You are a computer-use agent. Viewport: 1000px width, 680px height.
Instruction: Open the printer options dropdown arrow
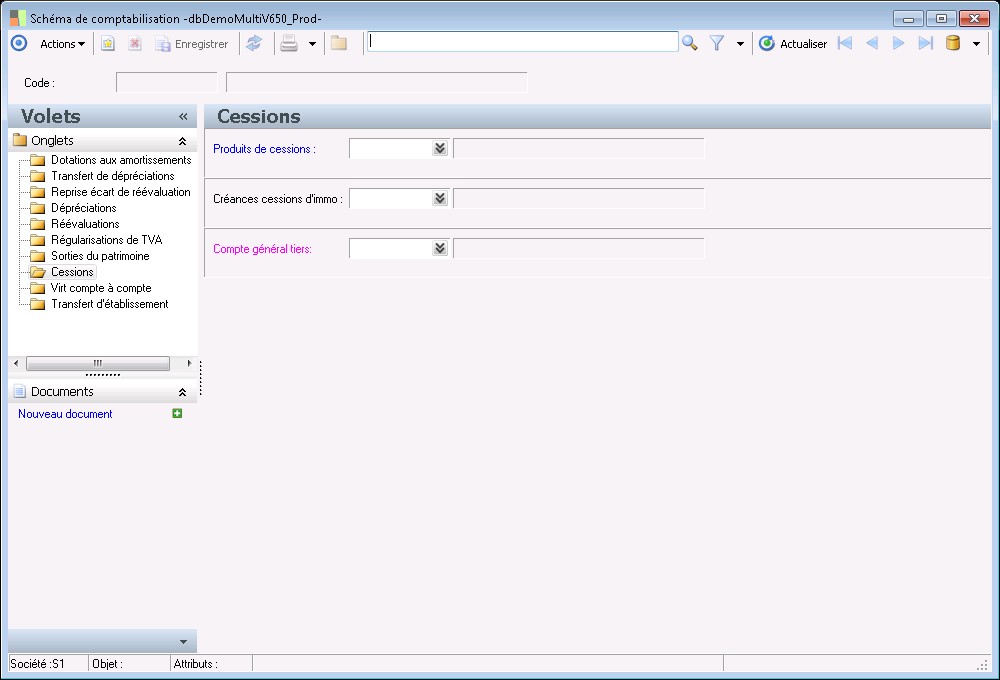pos(312,44)
